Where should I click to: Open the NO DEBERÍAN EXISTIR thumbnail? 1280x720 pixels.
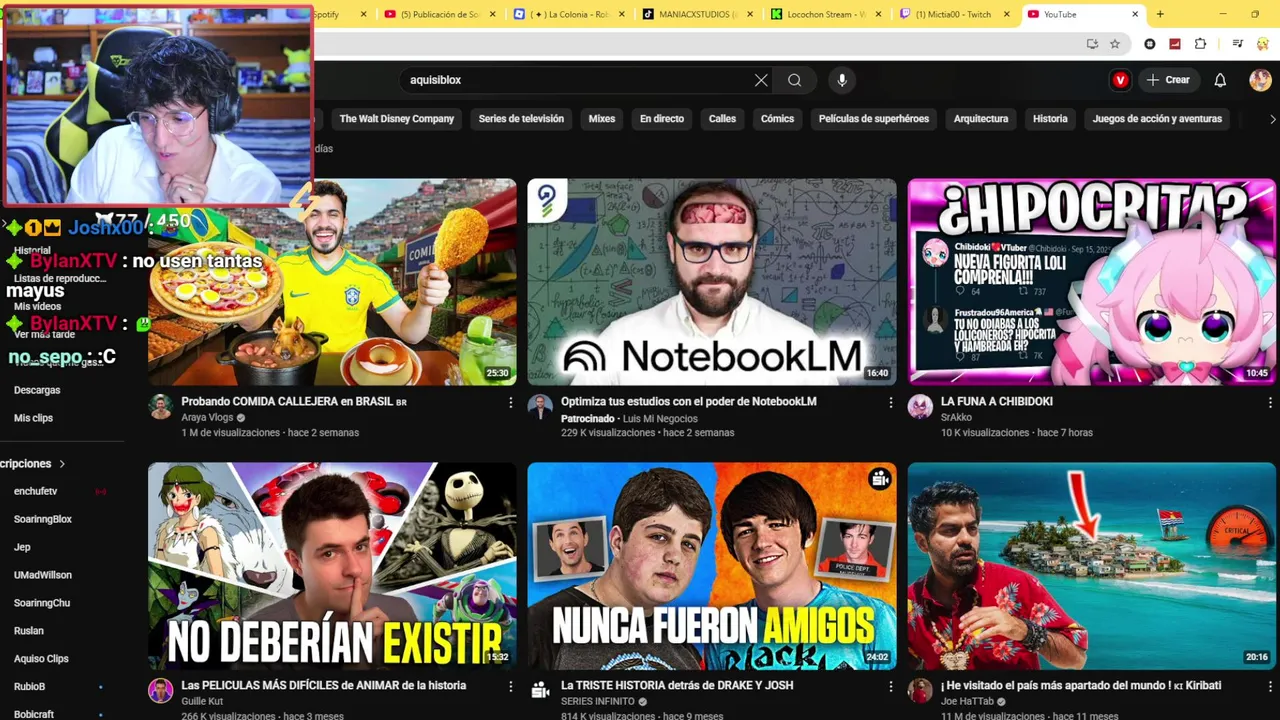pyautogui.click(x=332, y=566)
